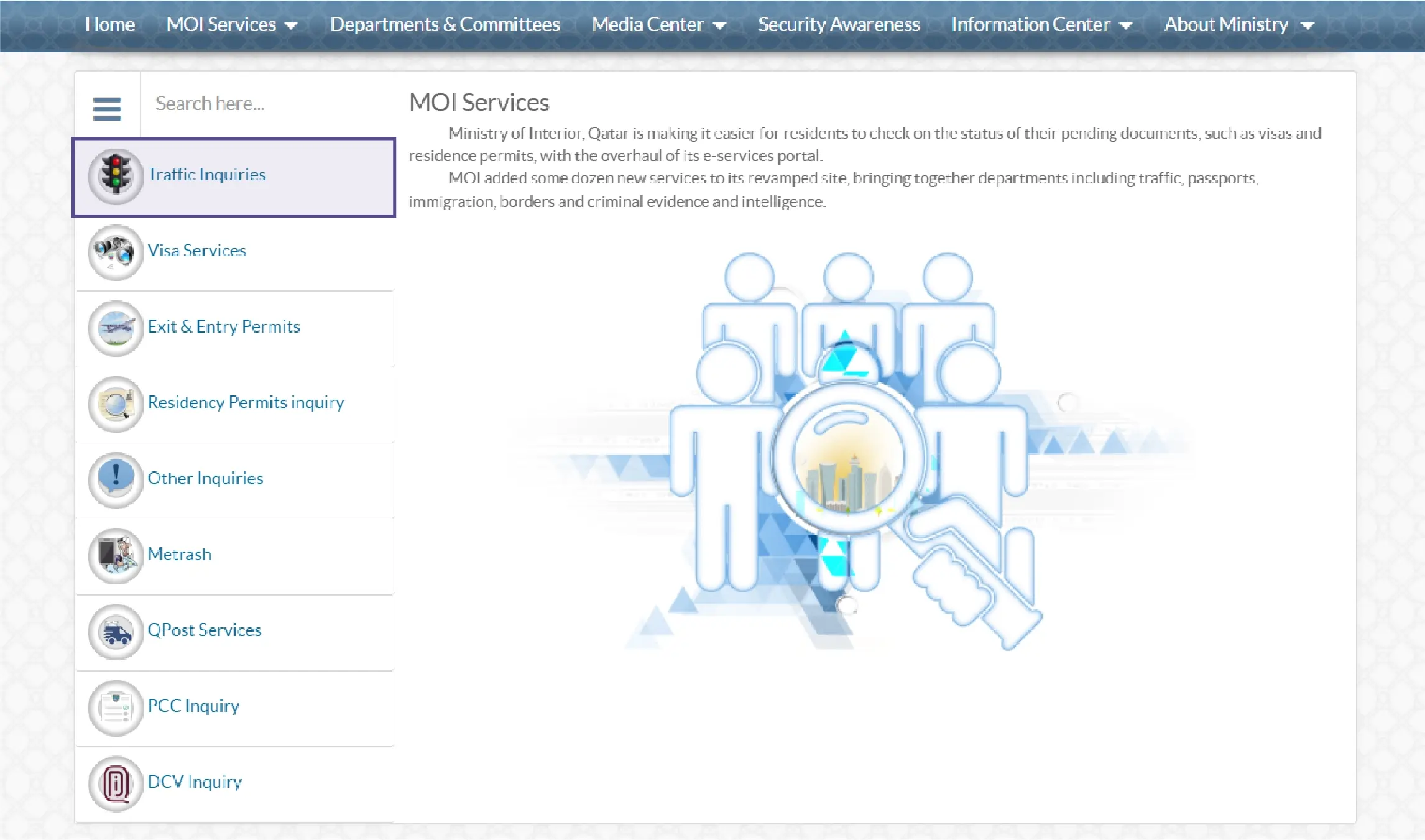Click the Other Inquiries exclamation icon
Viewport: 1425px width, 840px height.
pyautogui.click(x=116, y=480)
